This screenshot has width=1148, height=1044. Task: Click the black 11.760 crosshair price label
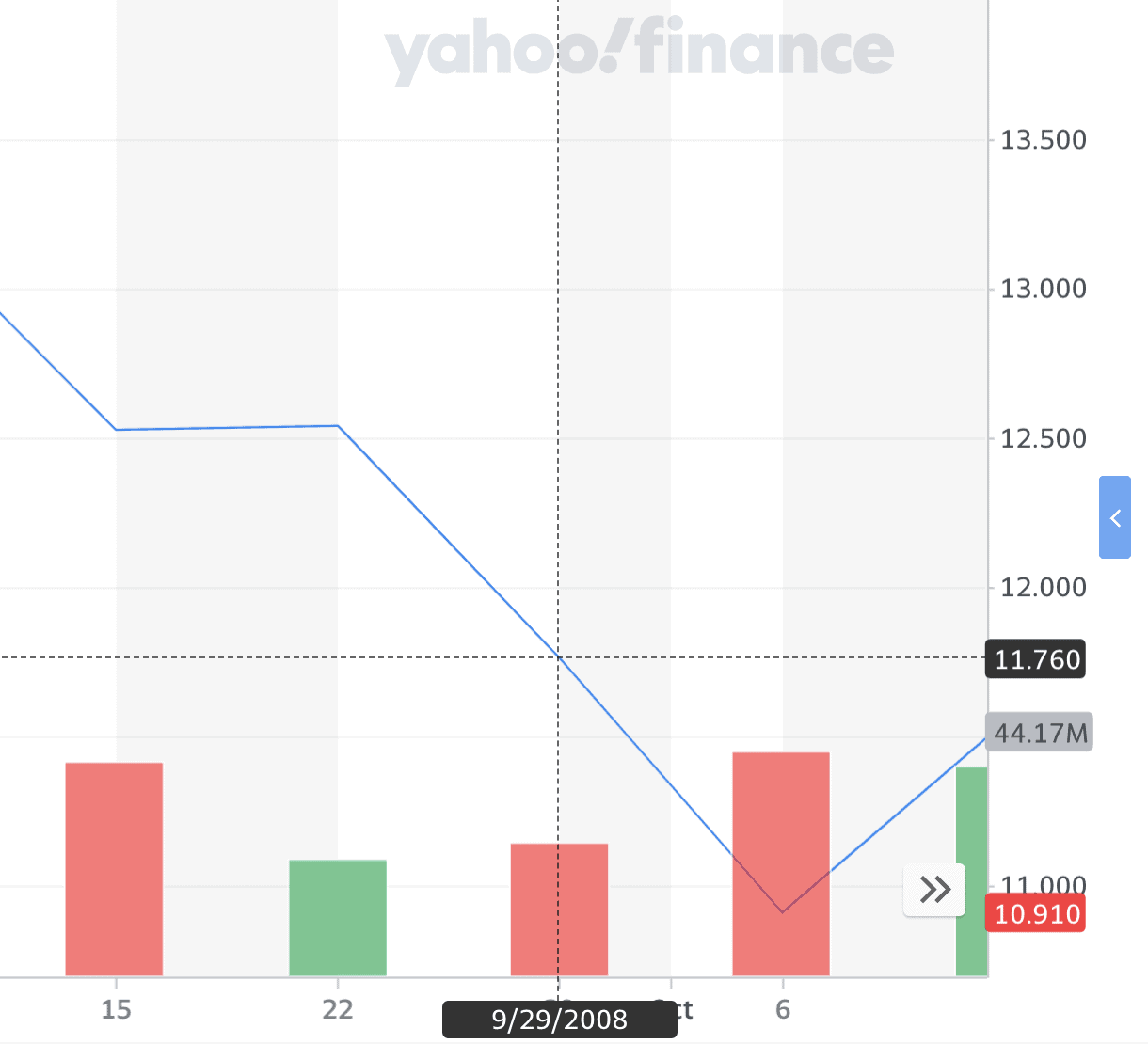(x=1036, y=659)
